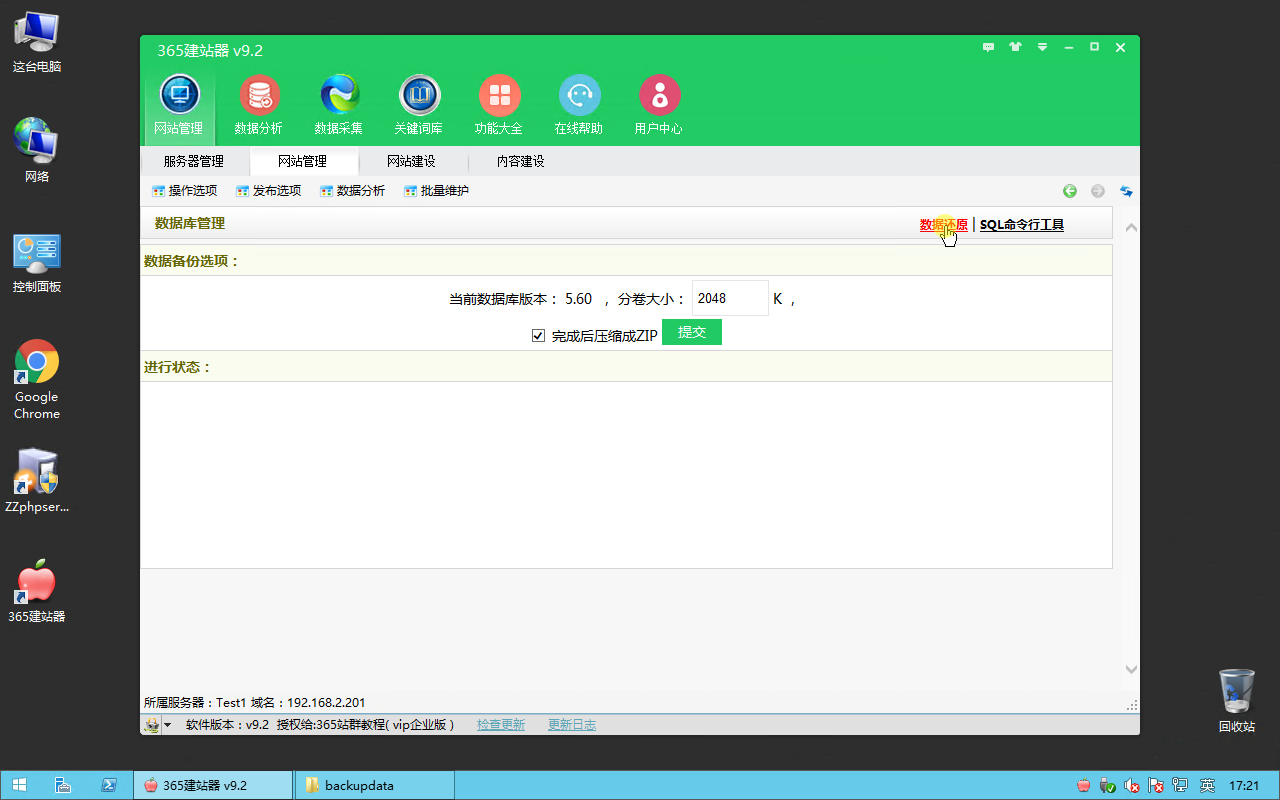Click the blue refresh arrows icon
This screenshot has height=800, width=1280.
click(1126, 191)
